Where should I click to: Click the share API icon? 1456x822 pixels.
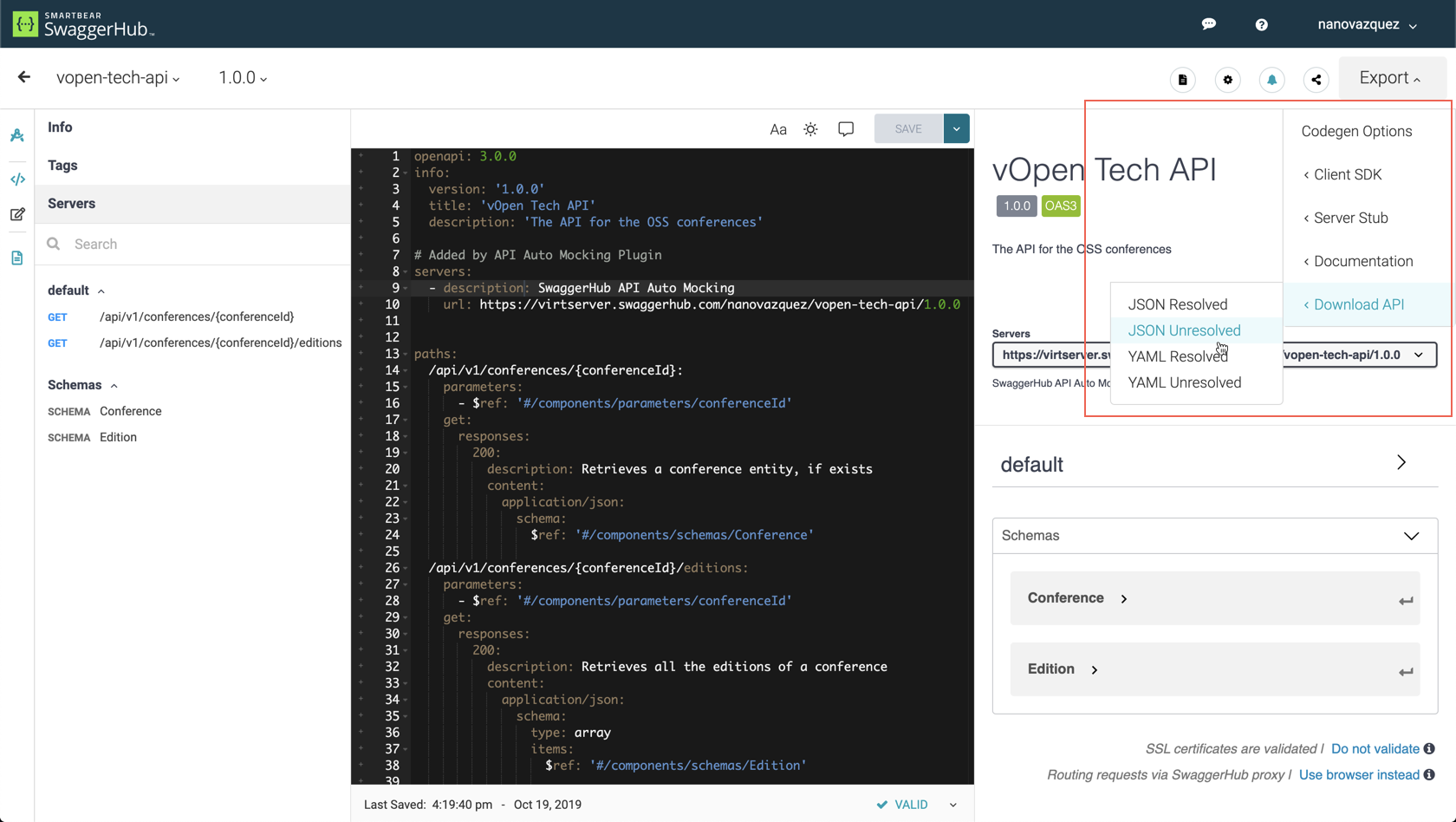1316,80
